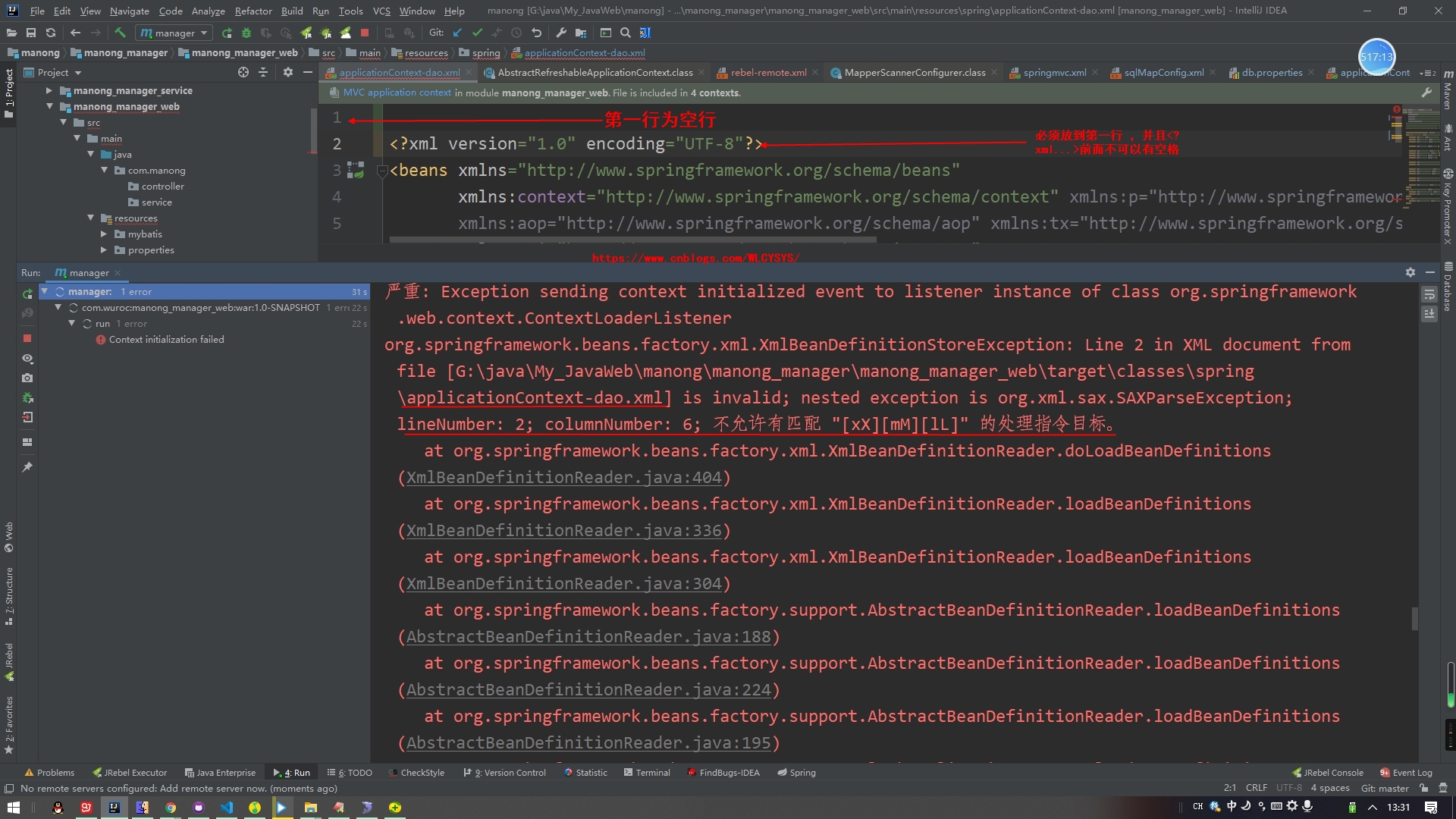1456x819 pixels.
Task: Click the Git update project arrow
Action: coord(457,33)
